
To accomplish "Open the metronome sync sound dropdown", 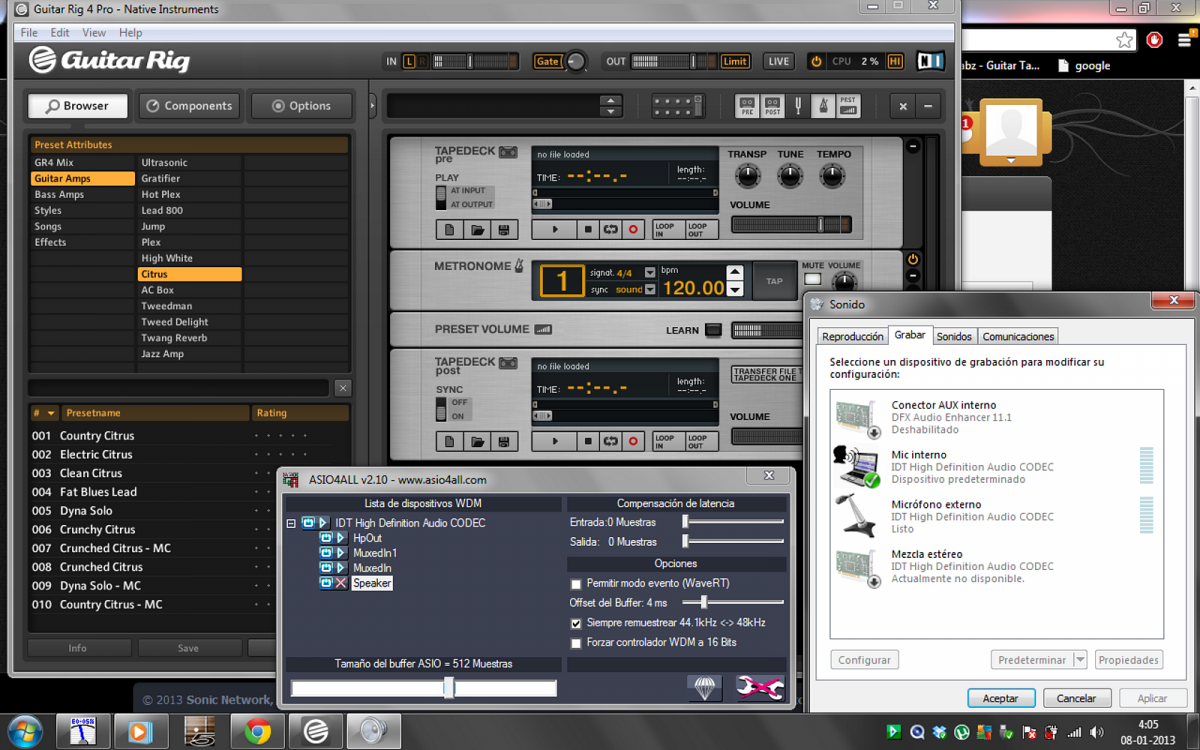I will (x=650, y=290).
